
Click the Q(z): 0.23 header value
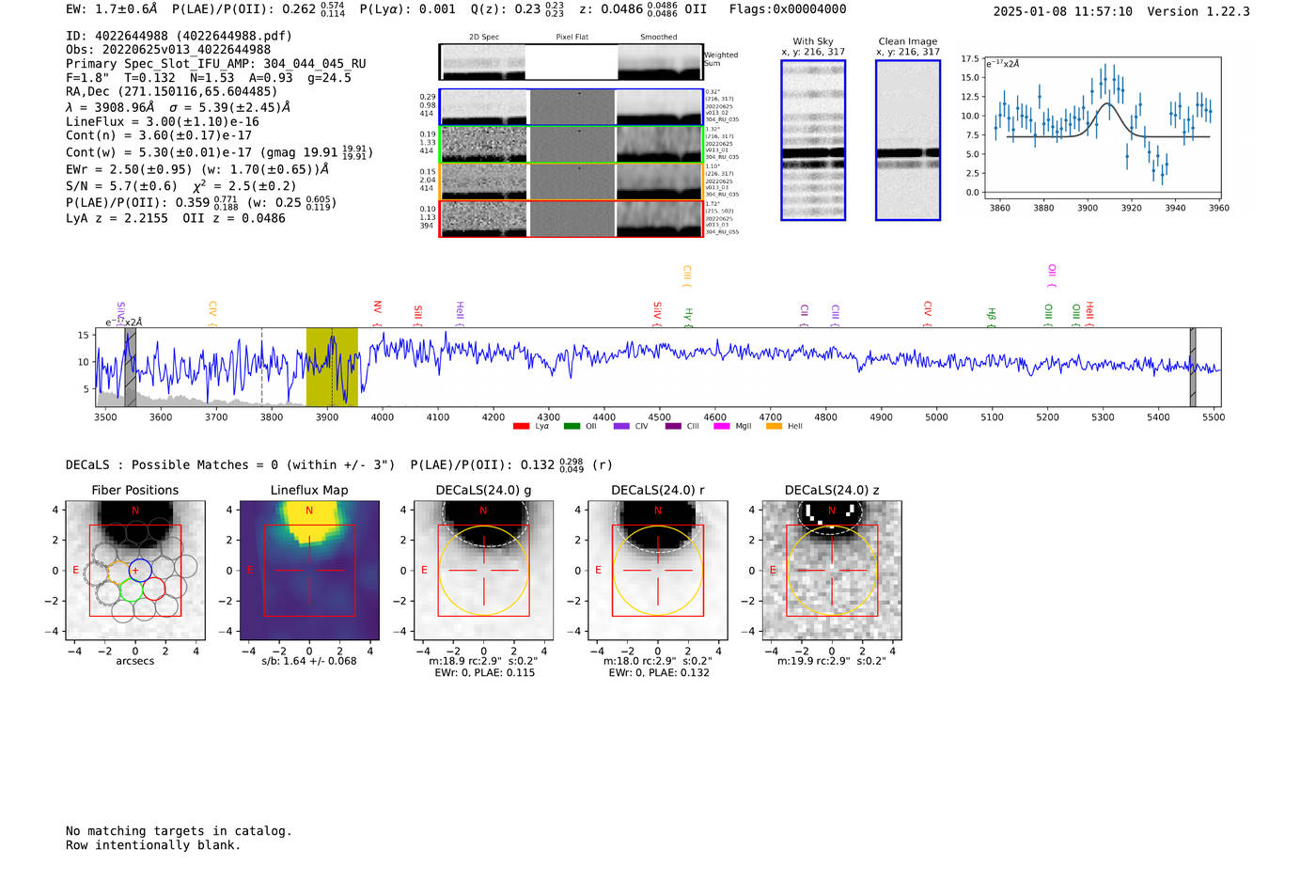point(517,9)
